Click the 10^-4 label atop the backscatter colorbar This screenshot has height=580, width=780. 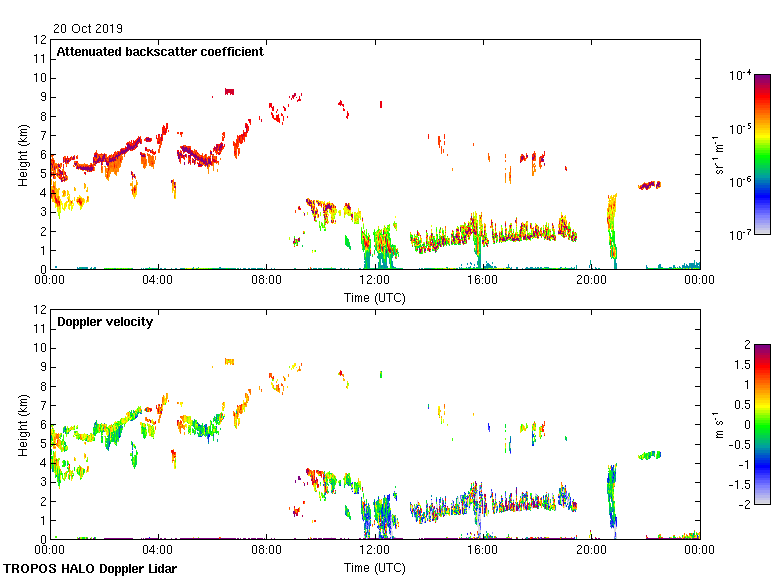[x=740, y=75]
